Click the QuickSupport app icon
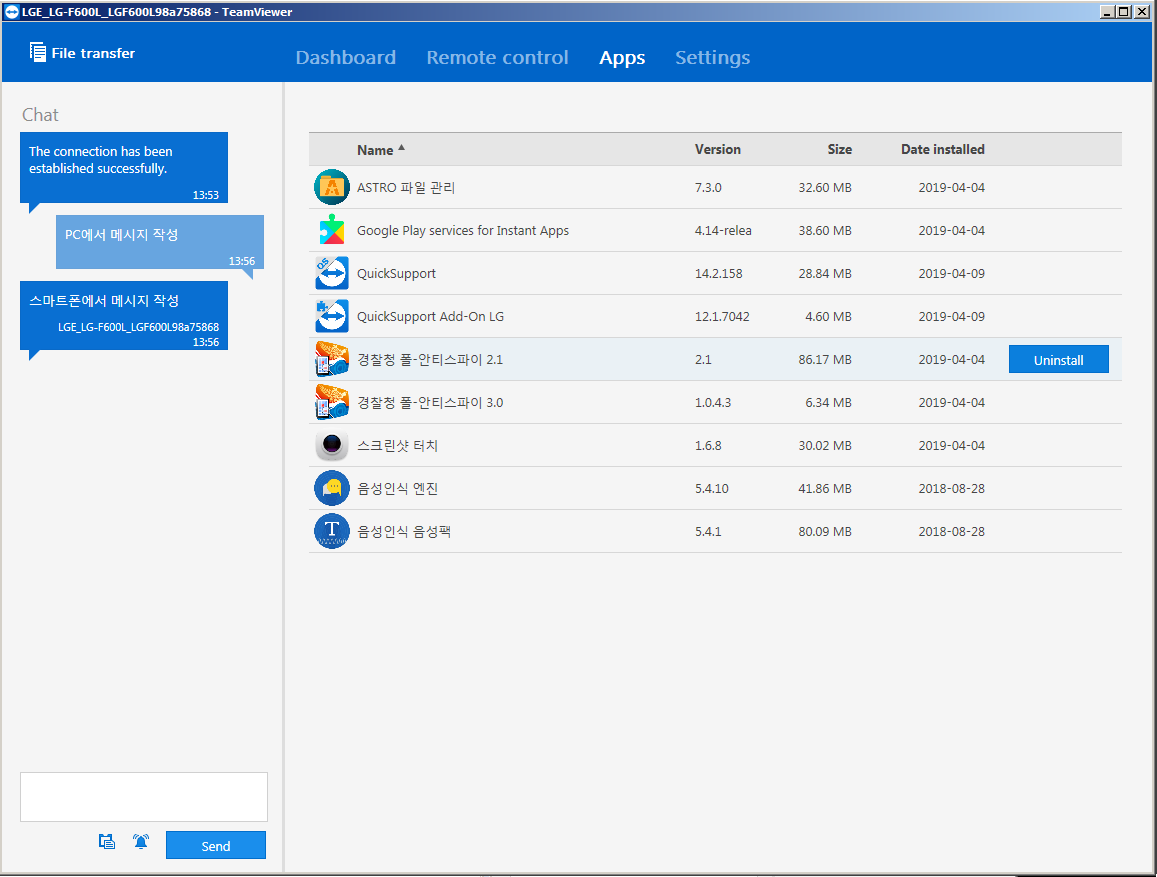The width and height of the screenshot is (1157, 877). [x=331, y=273]
